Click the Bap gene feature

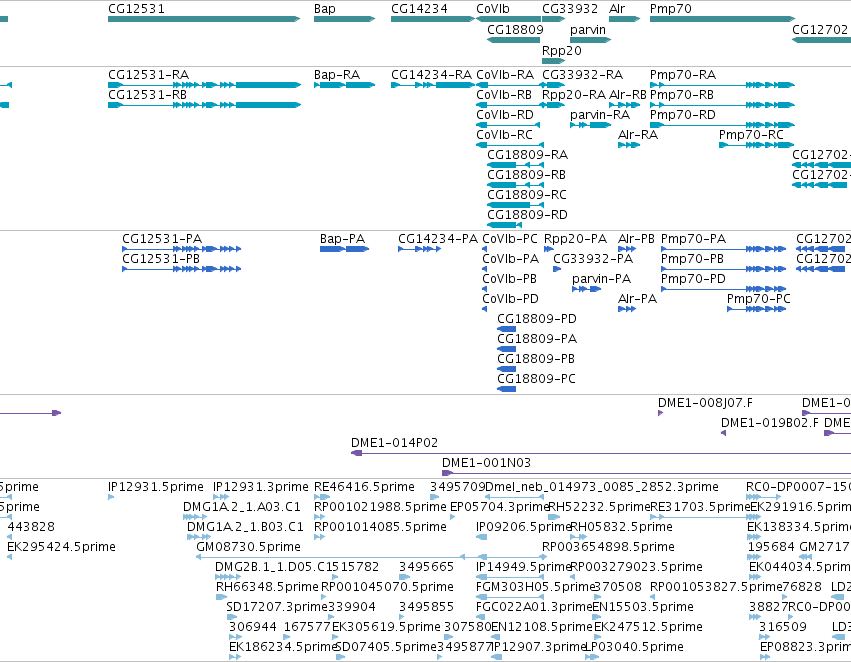[344, 19]
